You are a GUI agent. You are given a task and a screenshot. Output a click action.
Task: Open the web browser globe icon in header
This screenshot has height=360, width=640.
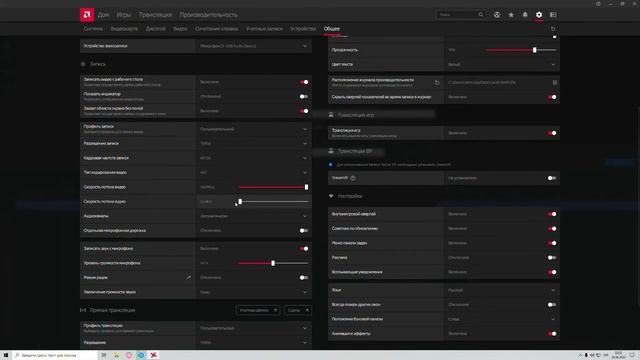pyautogui.click(x=497, y=15)
